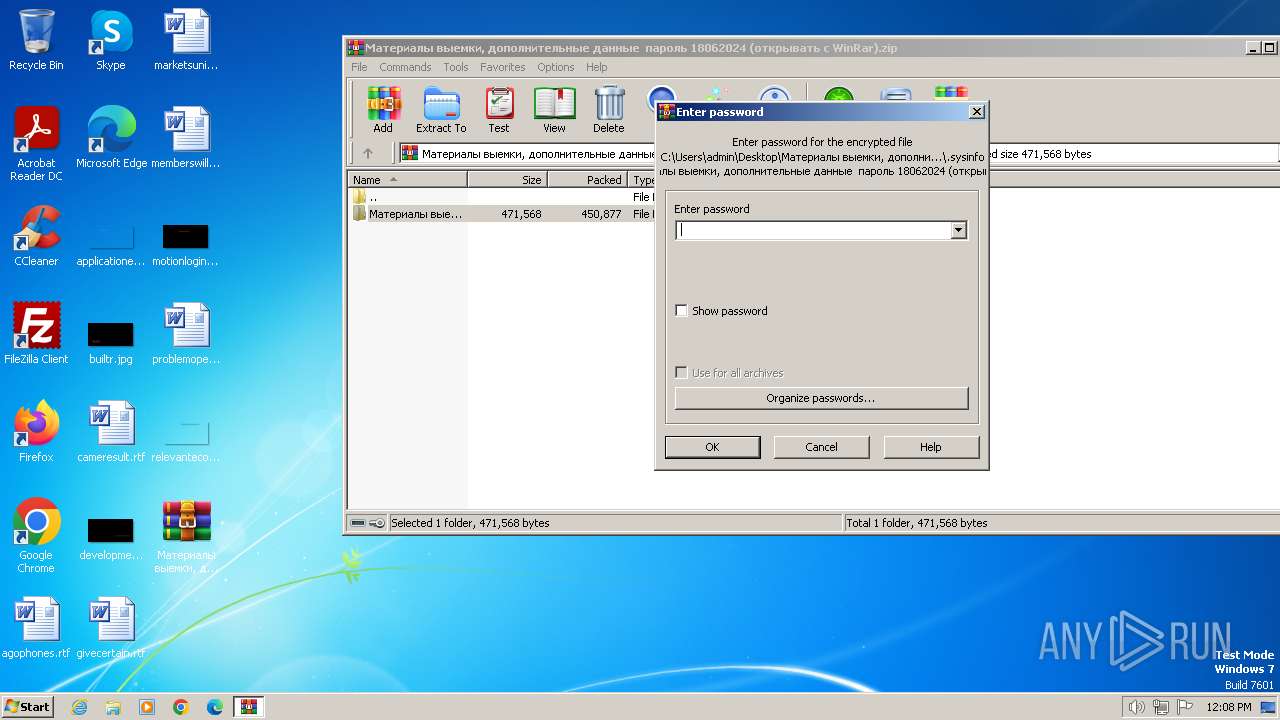Click the View toolbar icon
The height and width of the screenshot is (720, 1280).
[x=554, y=109]
